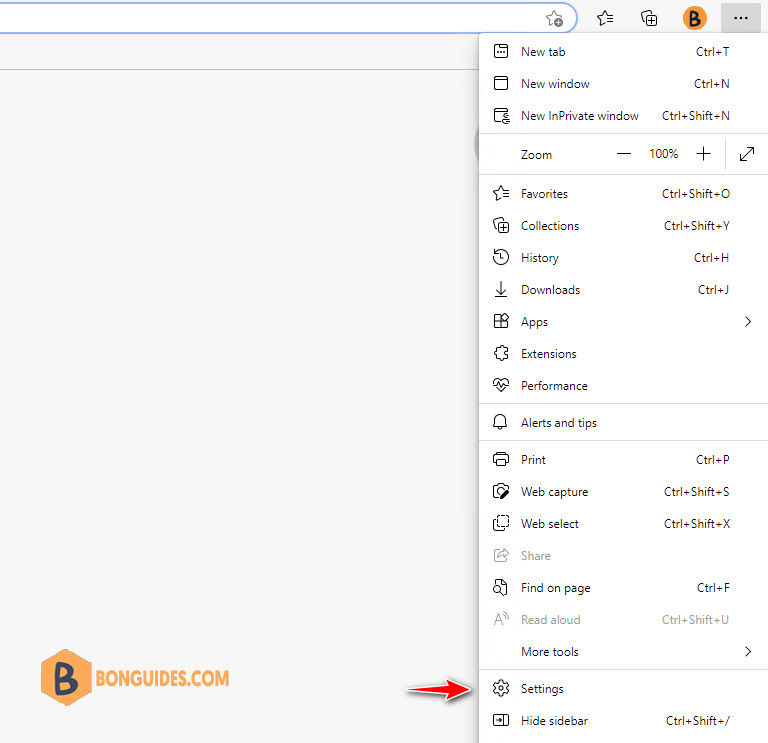Click the Downloads arrow icon

501,290
